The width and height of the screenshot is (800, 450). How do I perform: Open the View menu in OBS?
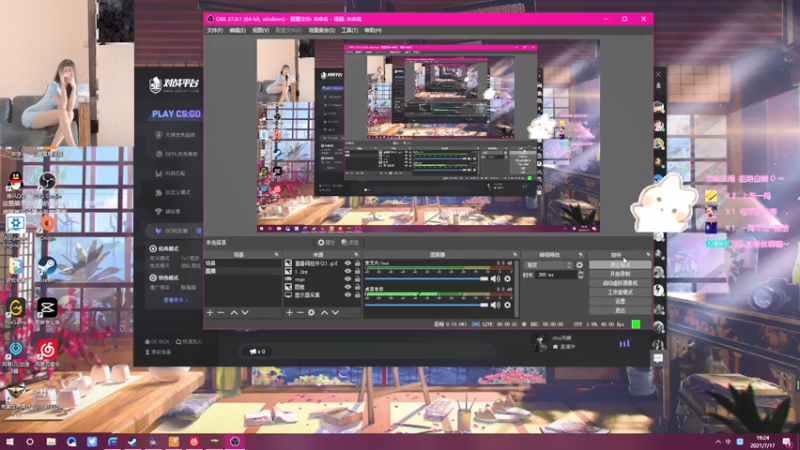[260, 30]
